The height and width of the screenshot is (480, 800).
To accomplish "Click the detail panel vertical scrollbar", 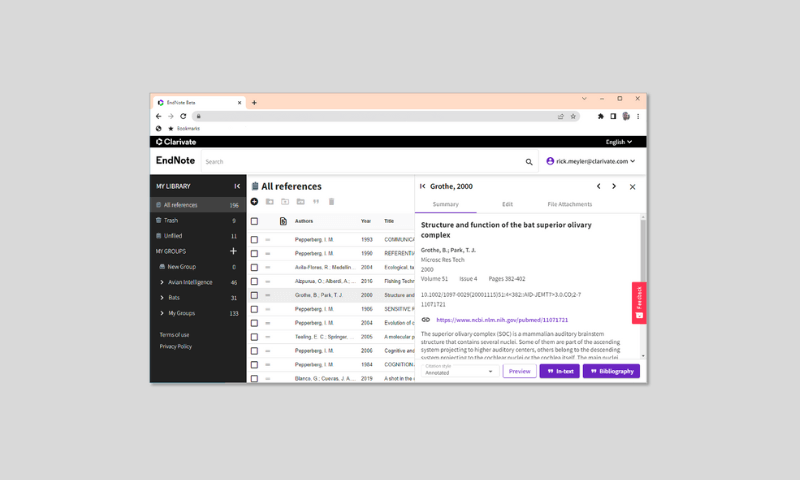I will tap(643, 250).
